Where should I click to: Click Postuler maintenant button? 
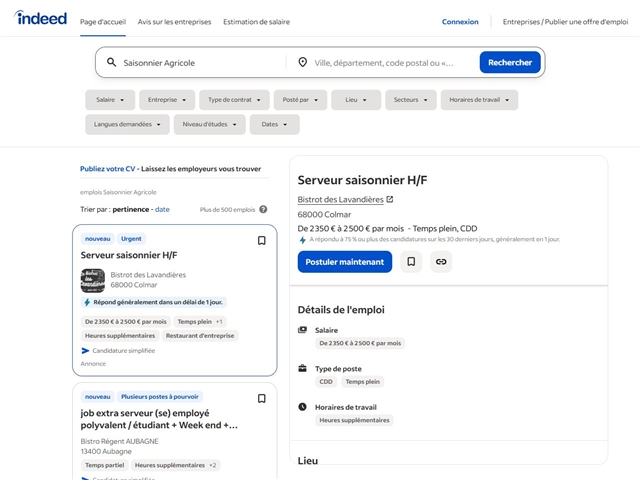[x=344, y=262]
